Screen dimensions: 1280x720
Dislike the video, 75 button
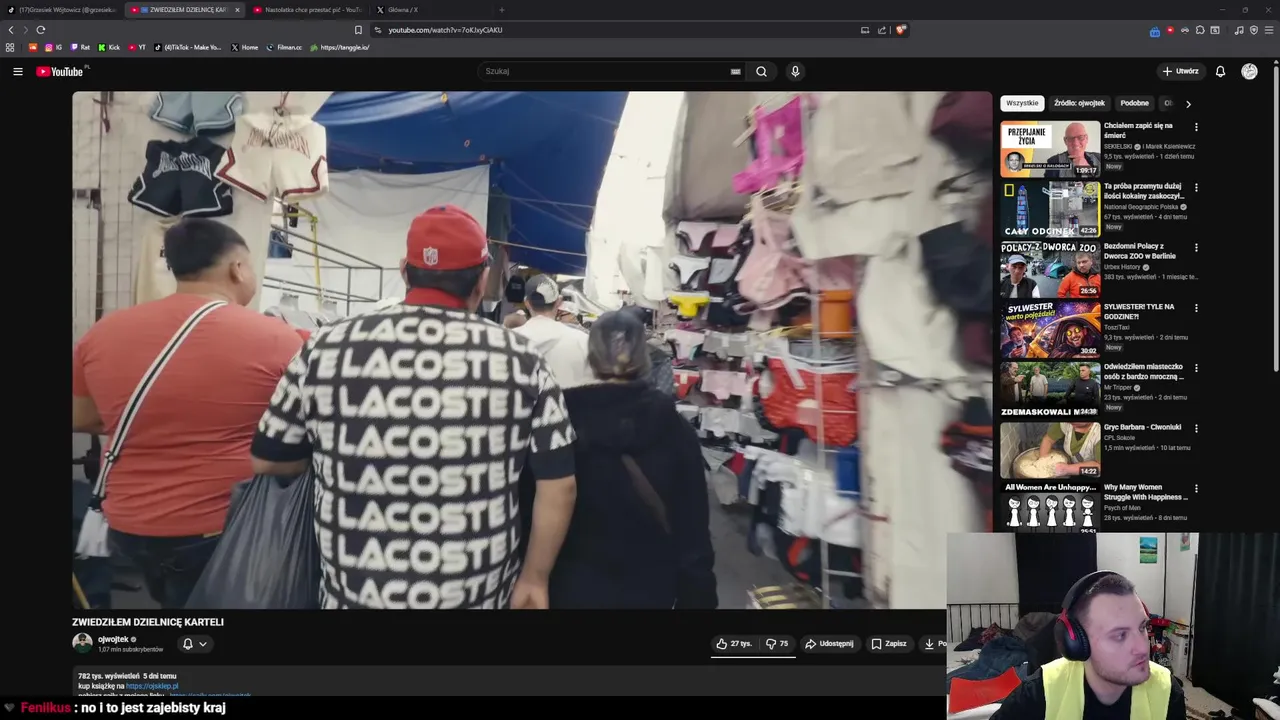[x=777, y=644]
